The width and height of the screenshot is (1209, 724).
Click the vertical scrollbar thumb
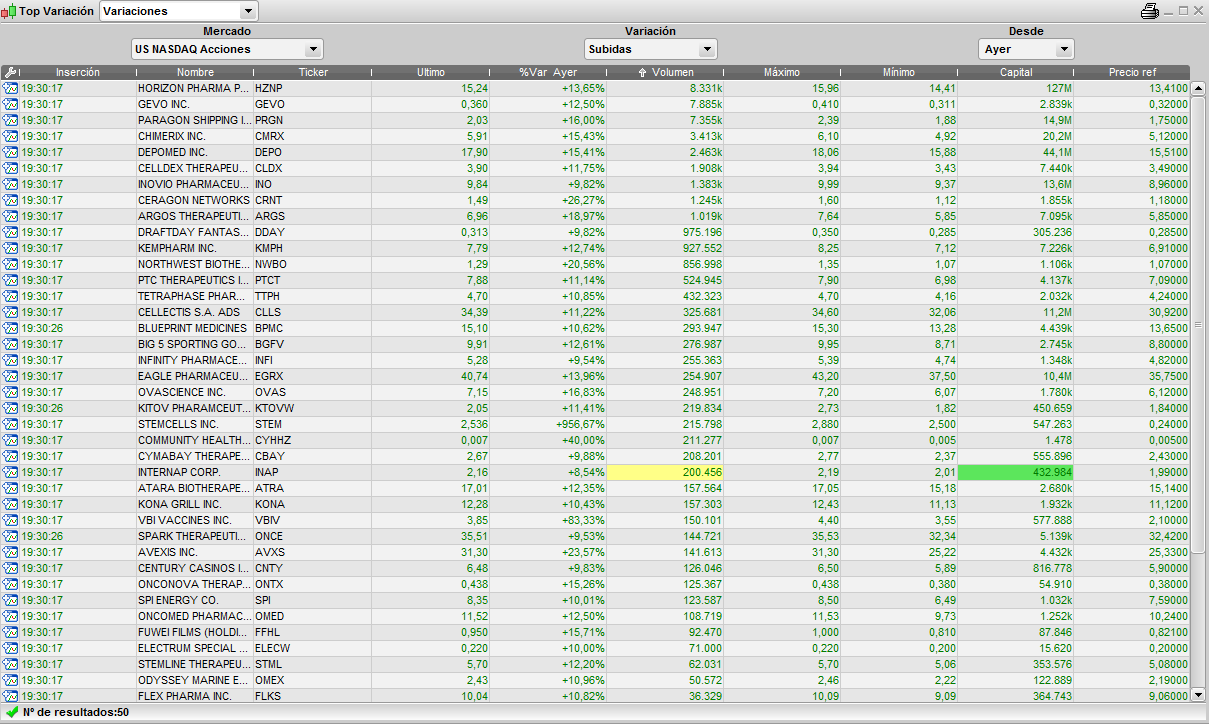(x=1198, y=325)
